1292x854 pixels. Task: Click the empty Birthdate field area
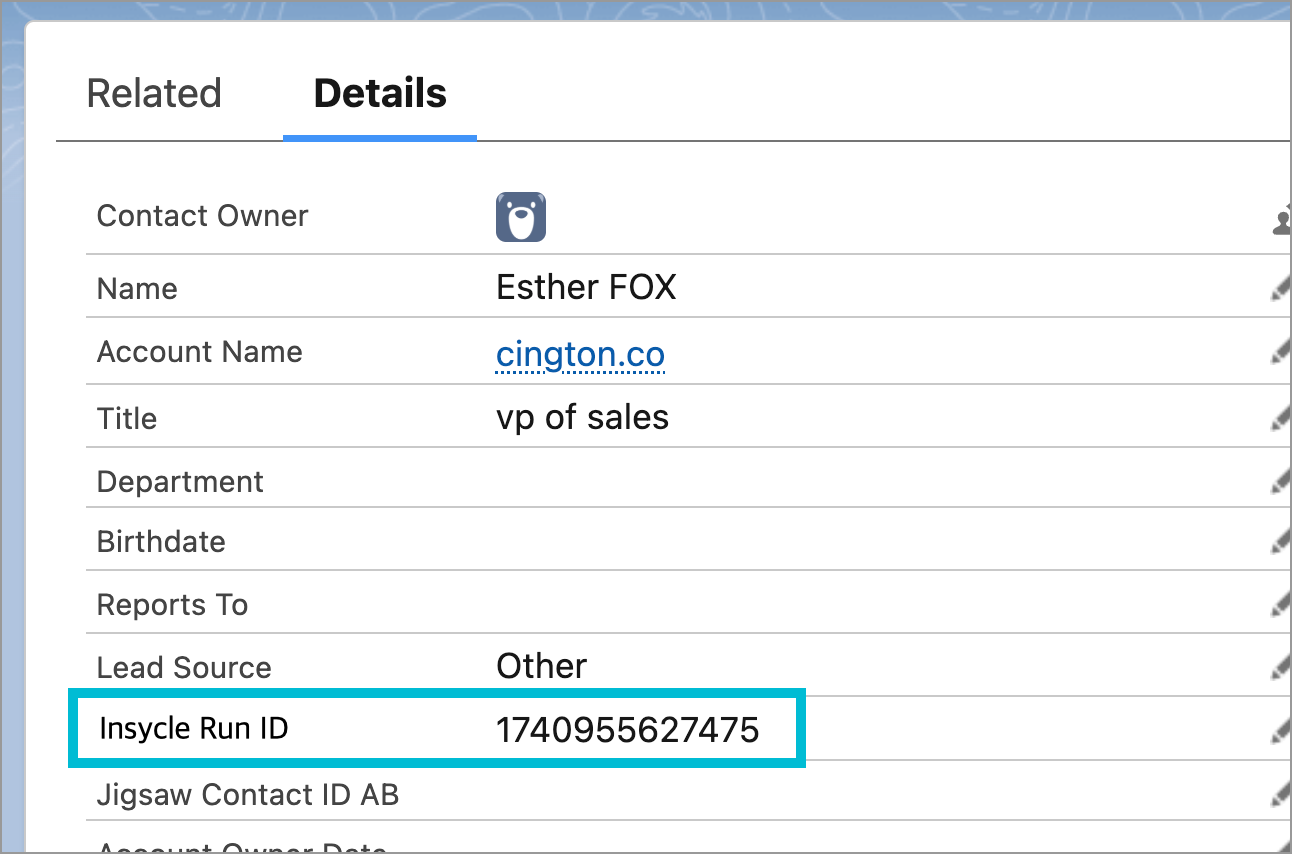pyautogui.click(x=600, y=541)
